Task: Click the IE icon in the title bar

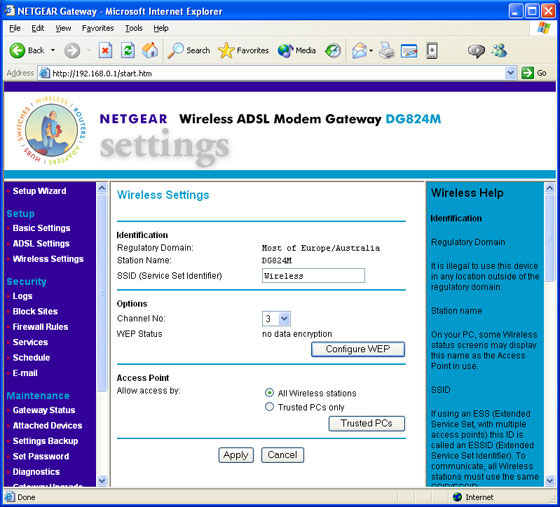Action: tap(9, 11)
